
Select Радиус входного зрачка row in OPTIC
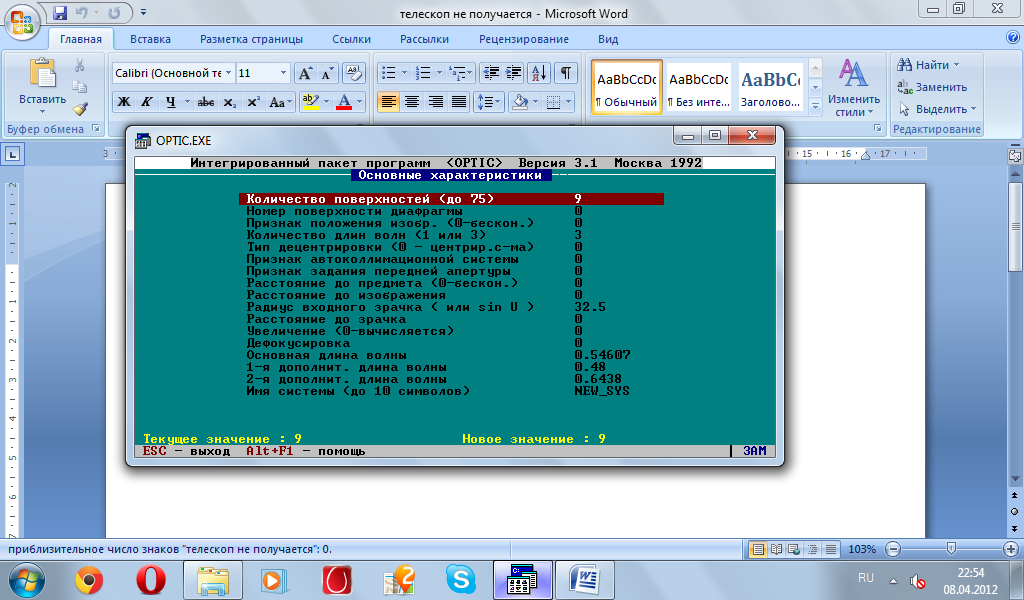point(451,307)
